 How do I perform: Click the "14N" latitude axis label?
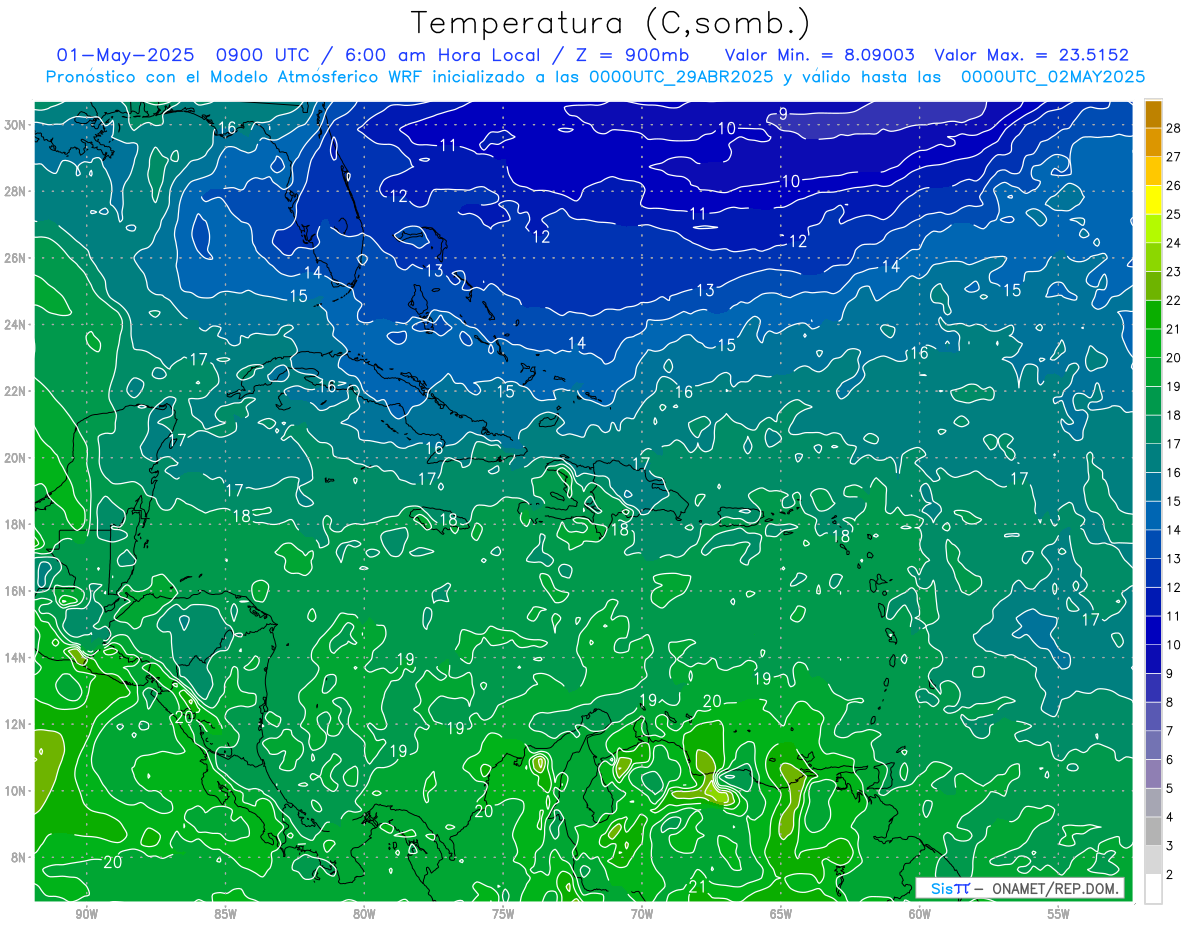pyautogui.click(x=17, y=657)
